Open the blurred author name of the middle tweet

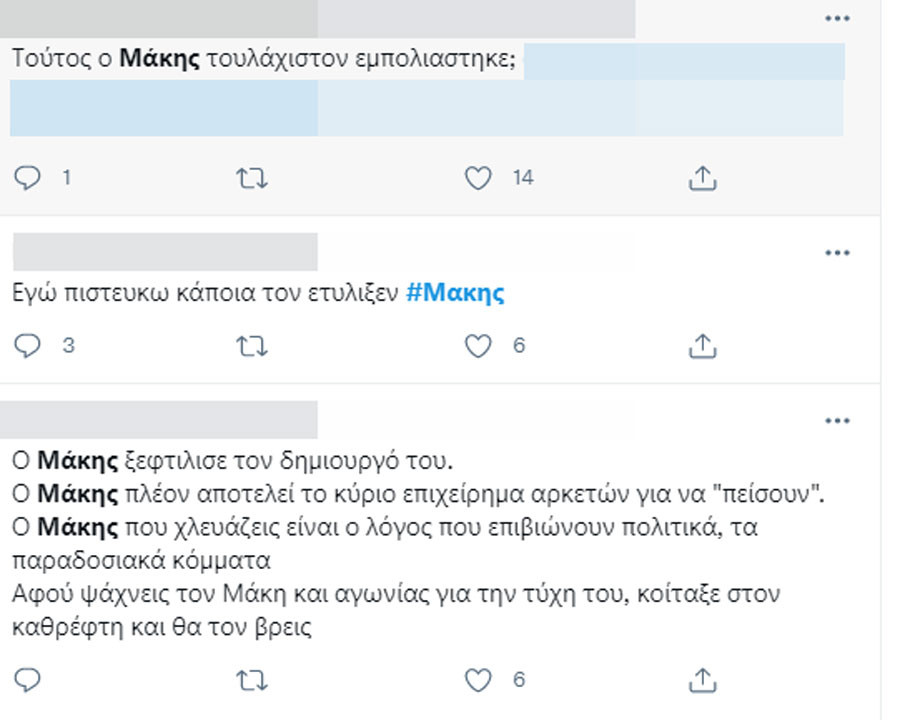pyautogui.click(x=165, y=251)
